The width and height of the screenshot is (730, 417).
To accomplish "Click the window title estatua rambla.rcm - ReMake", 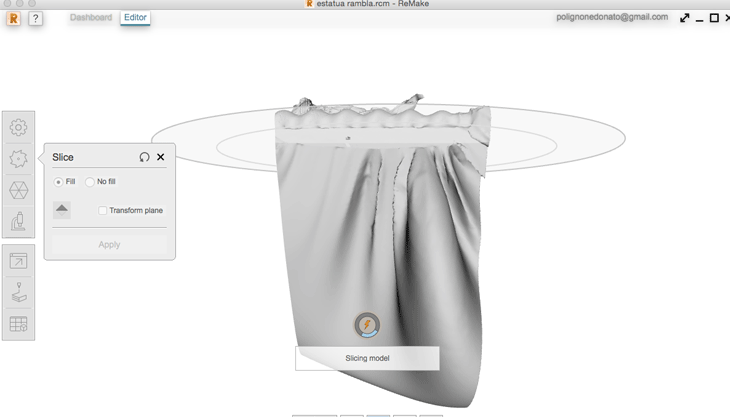I will pos(373,4).
